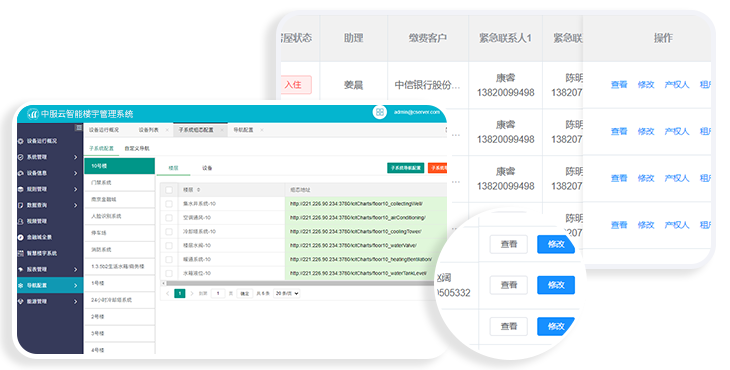
Task: Select 停车场 in the subsystem list
Action: click(x=120, y=233)
